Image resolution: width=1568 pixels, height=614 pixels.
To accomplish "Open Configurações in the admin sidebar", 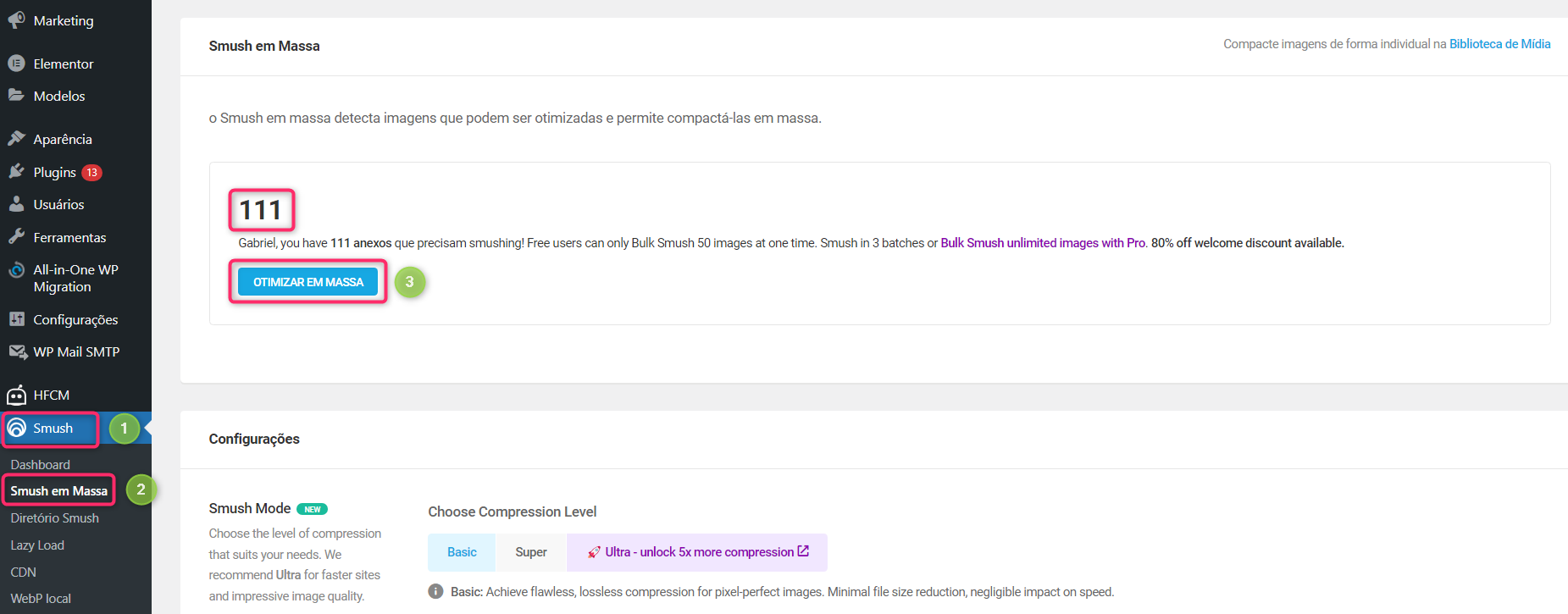I will (x=75, y=319).
